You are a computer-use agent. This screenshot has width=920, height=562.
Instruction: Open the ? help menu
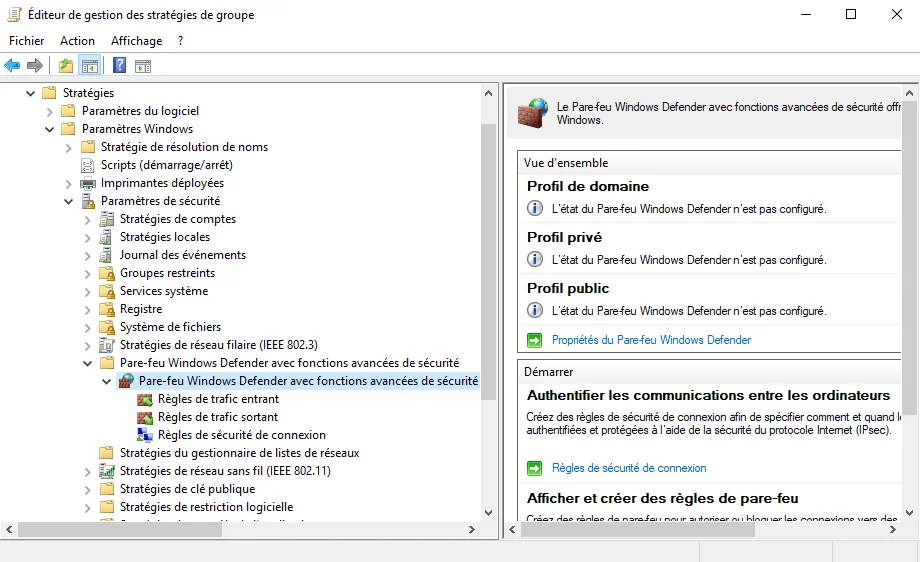(181, 40)
